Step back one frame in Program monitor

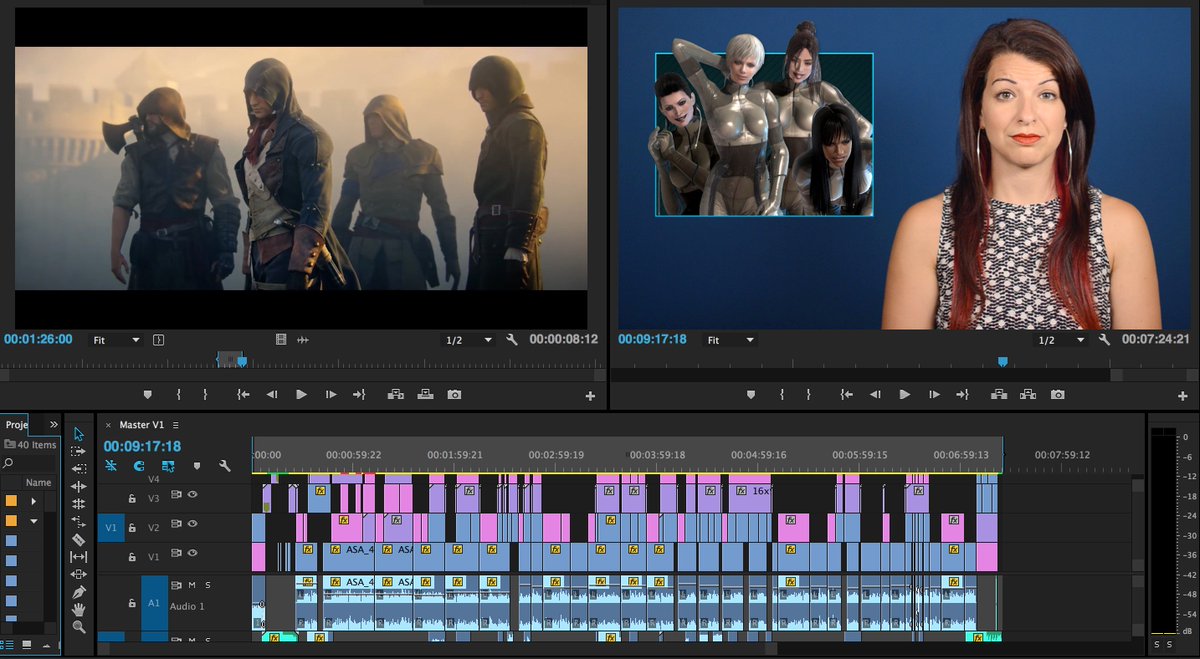875,395
